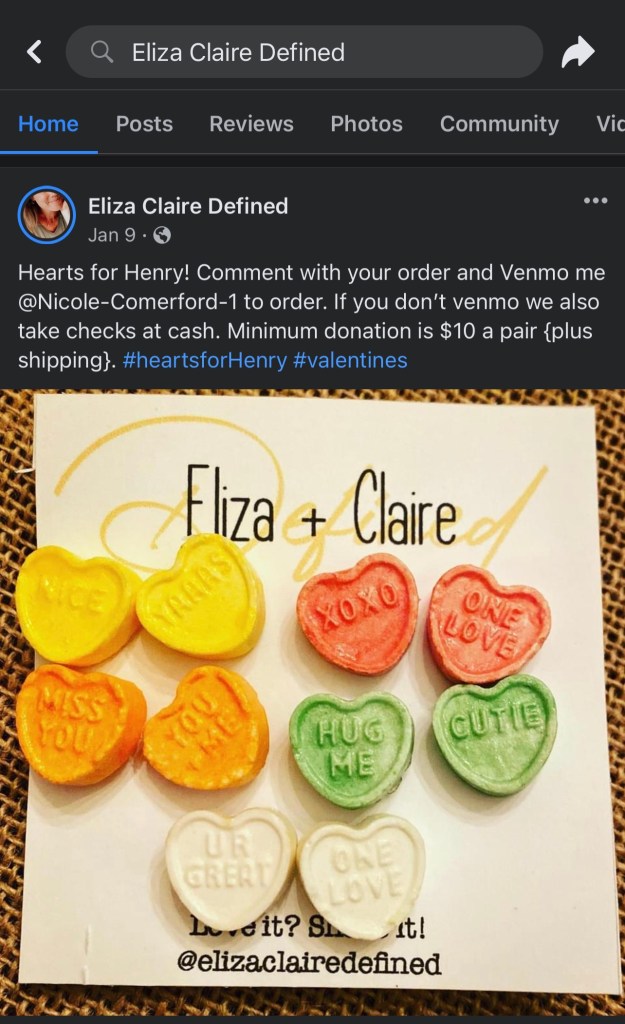Viewport: 625px width, 1024px height.
Task: Click the Jan 9 post timestamp
Action: 112,235
